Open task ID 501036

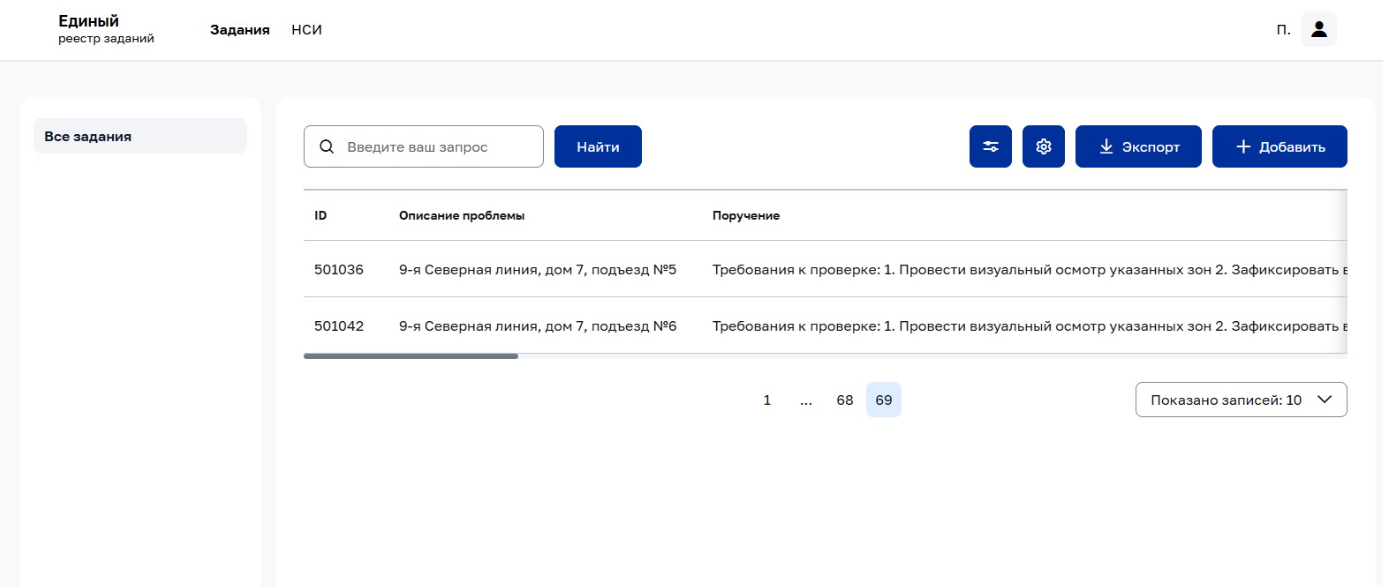coord(339,269)
